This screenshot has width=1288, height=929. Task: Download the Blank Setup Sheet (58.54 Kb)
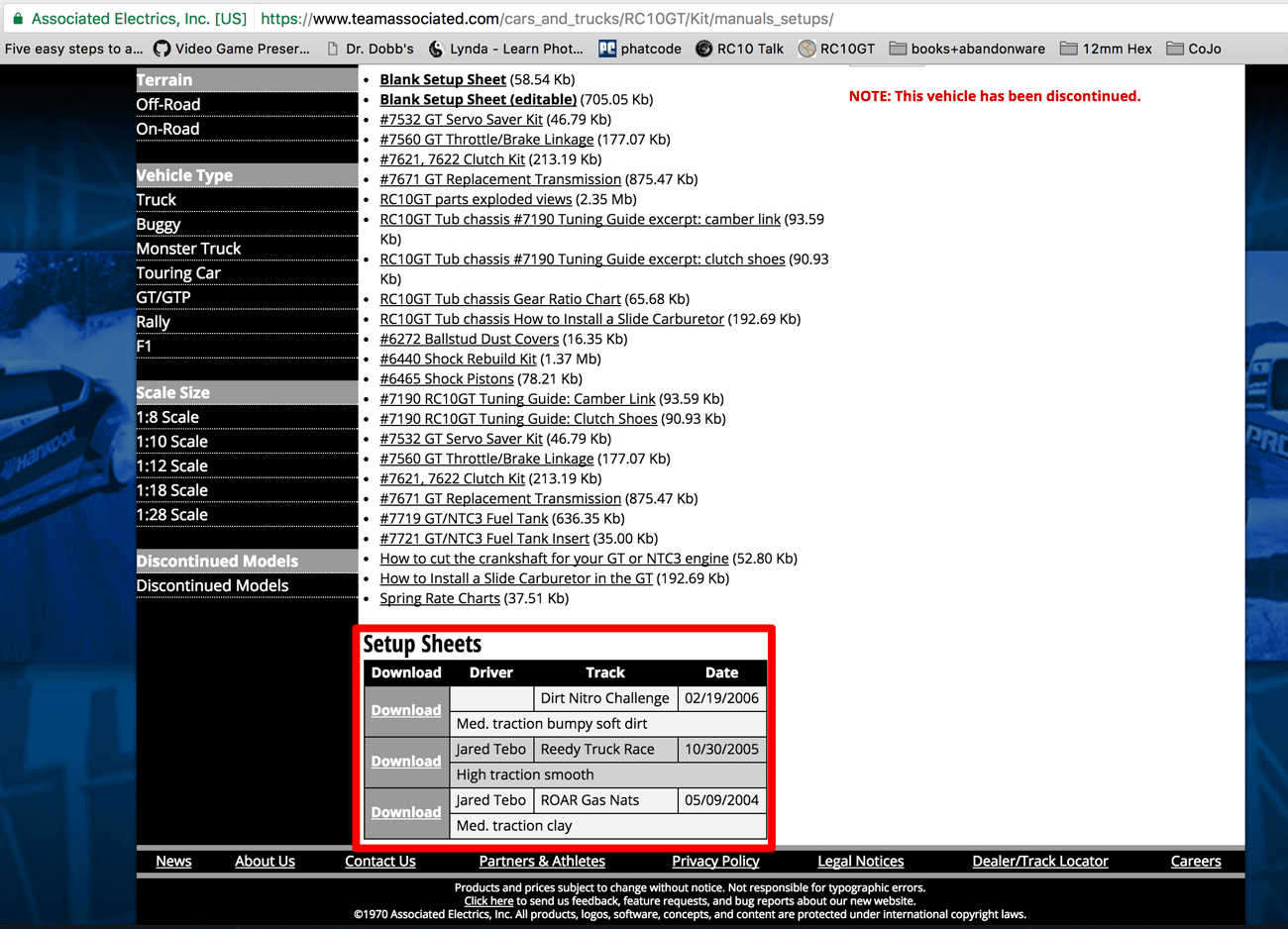coord(443,79)
